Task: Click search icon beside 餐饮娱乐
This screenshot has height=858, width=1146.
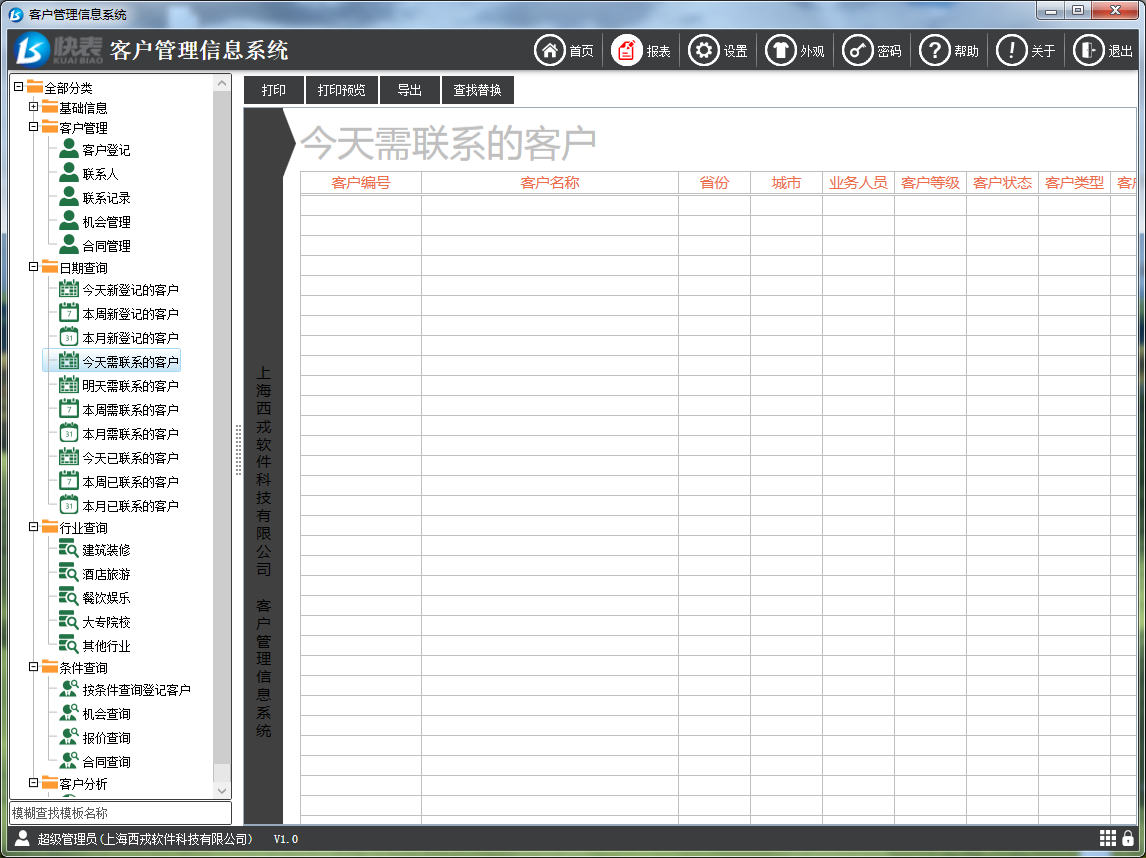Action: [69, 598]
